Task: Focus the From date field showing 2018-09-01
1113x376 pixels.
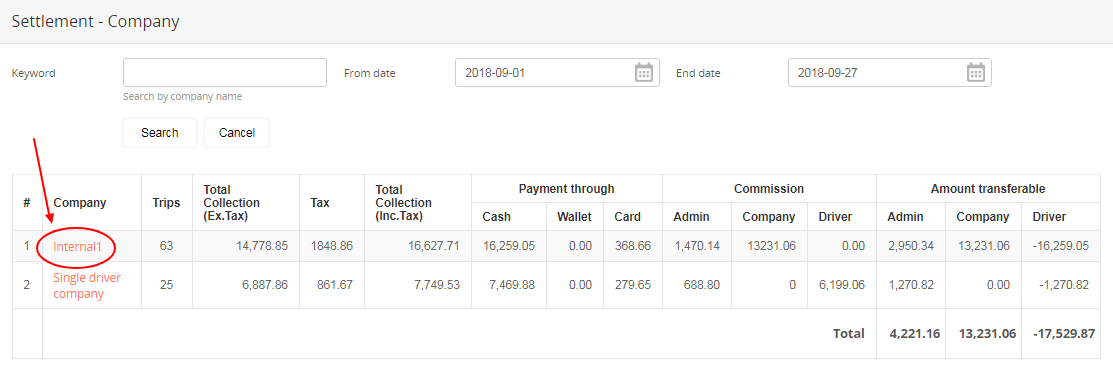Action: pos(557,72)
